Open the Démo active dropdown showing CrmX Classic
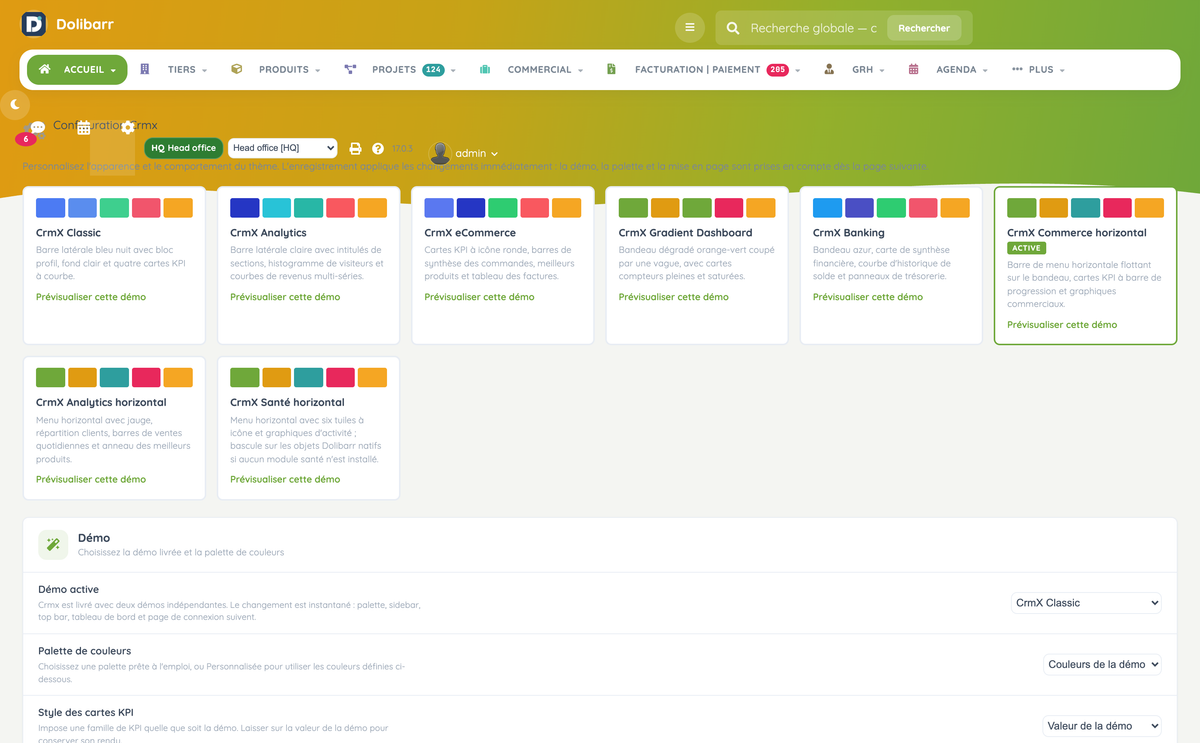Viewport: 1200px width, 743px height. 1086,603
